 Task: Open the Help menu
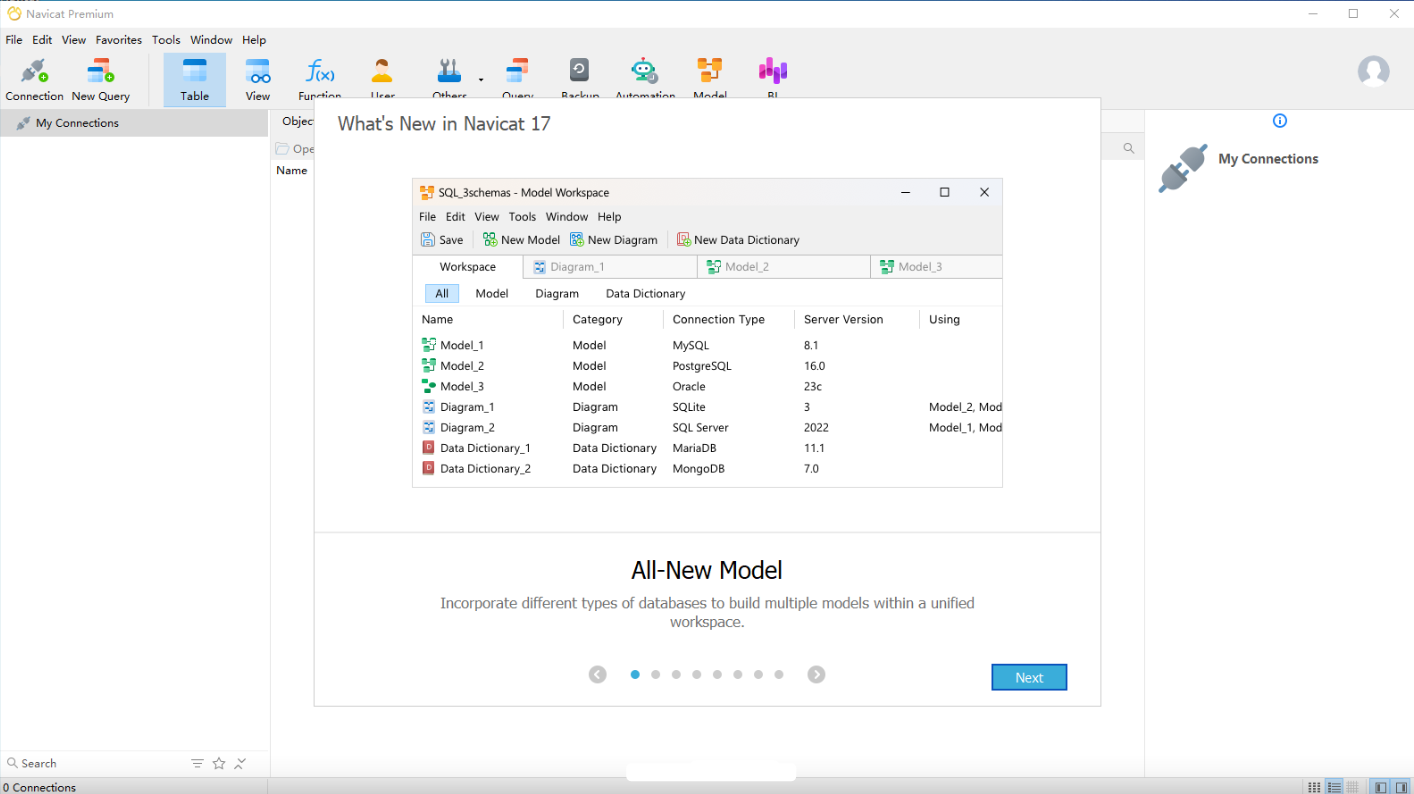point(254,40)
